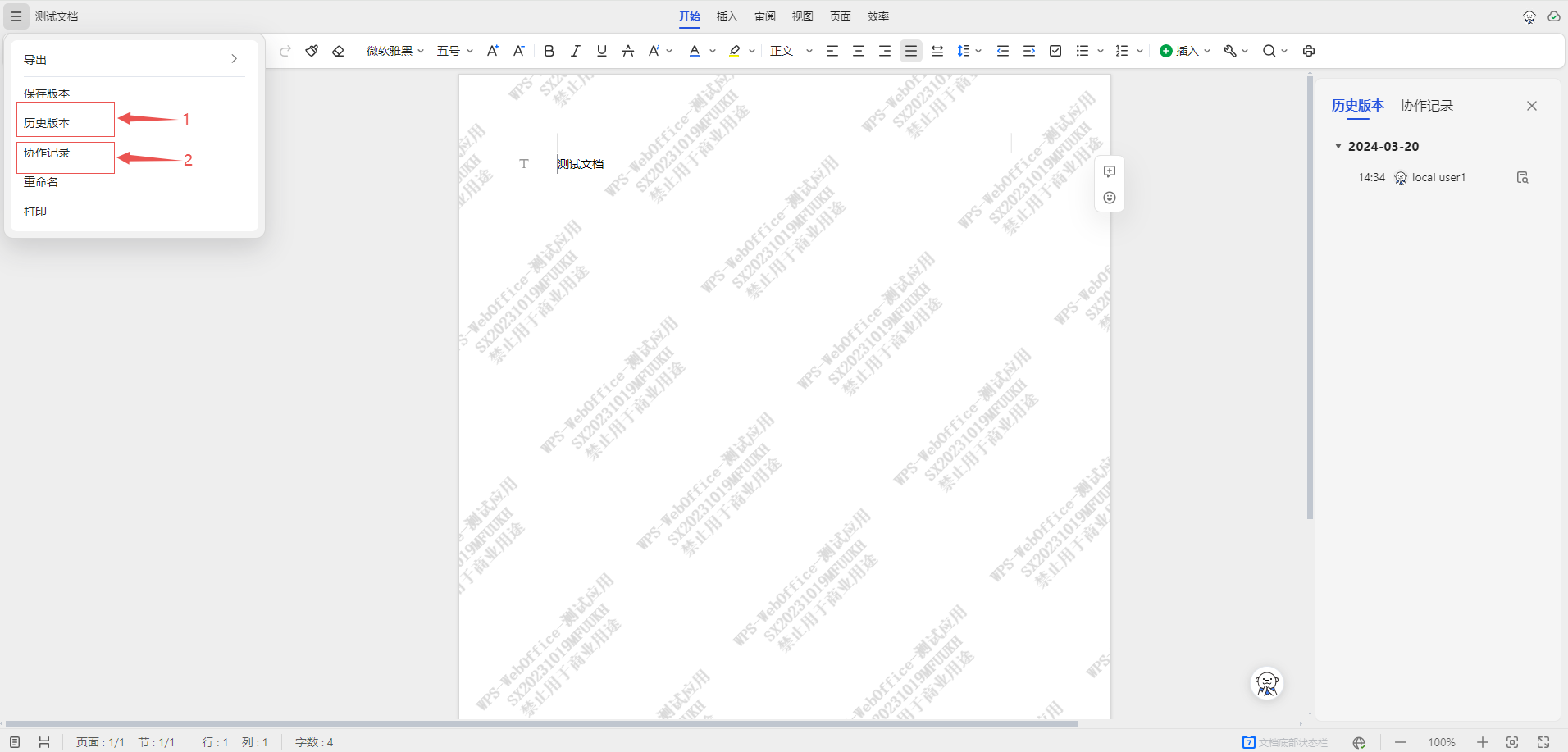
Task: Preview the 14:34 version by local user1
Action: (1523, 177)
